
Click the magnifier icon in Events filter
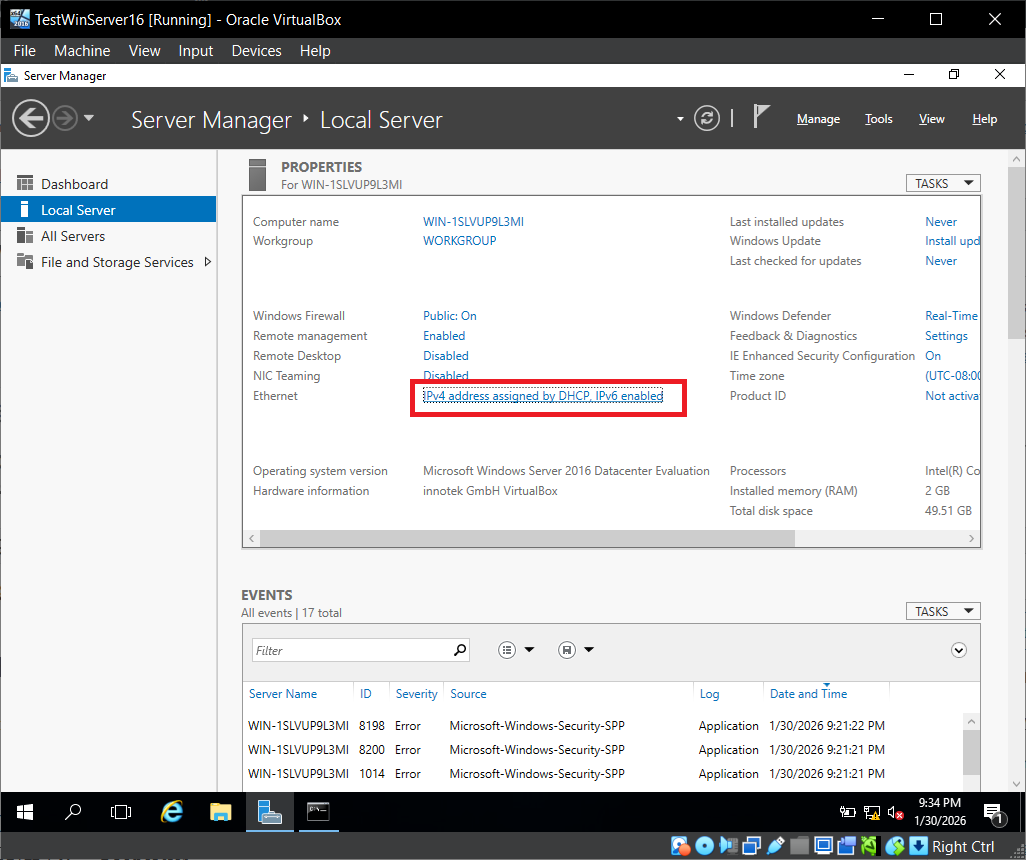point(459,650)
